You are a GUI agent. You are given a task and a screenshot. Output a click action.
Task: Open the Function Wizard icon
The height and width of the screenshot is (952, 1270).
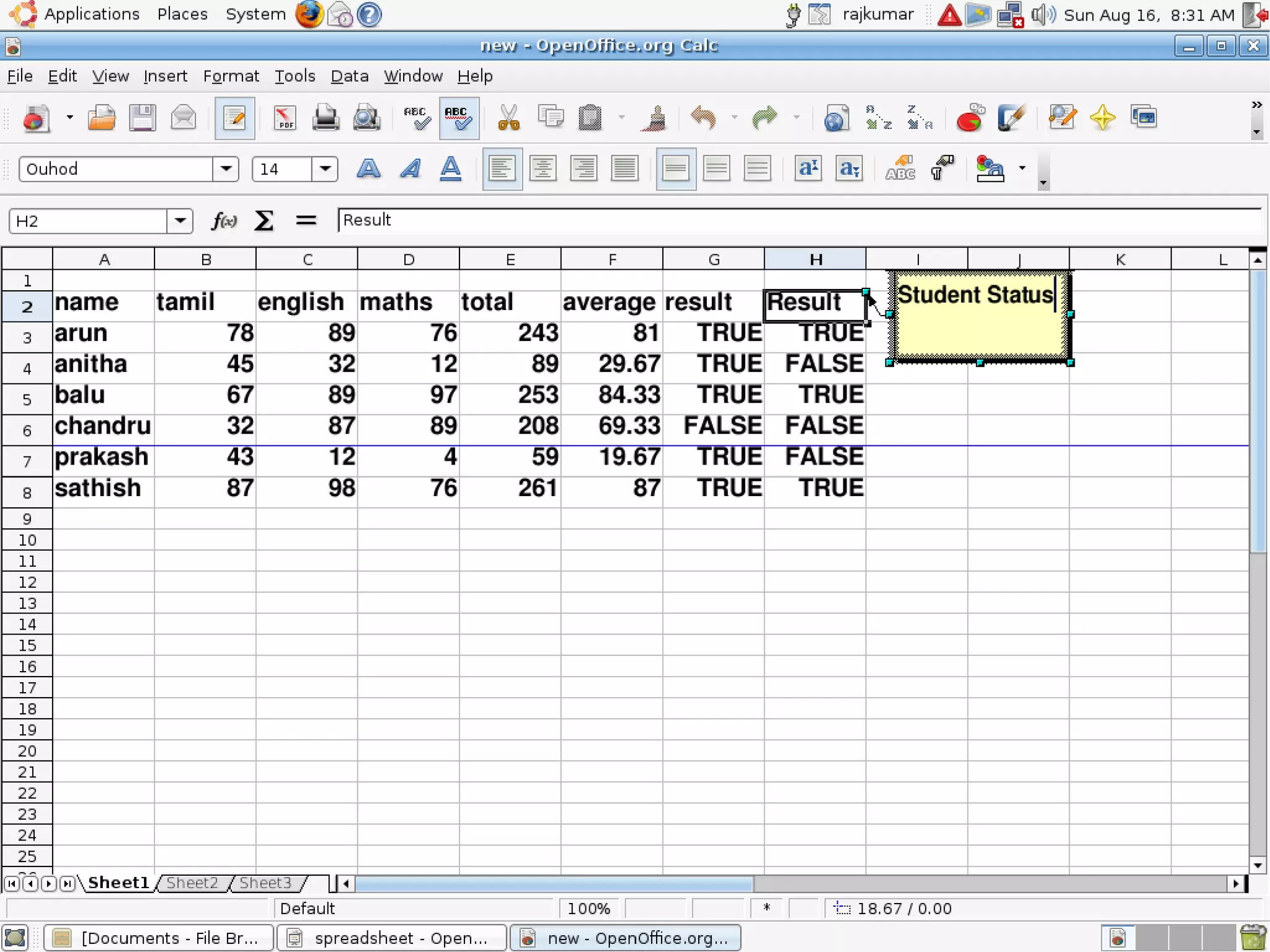pos(224,221)
